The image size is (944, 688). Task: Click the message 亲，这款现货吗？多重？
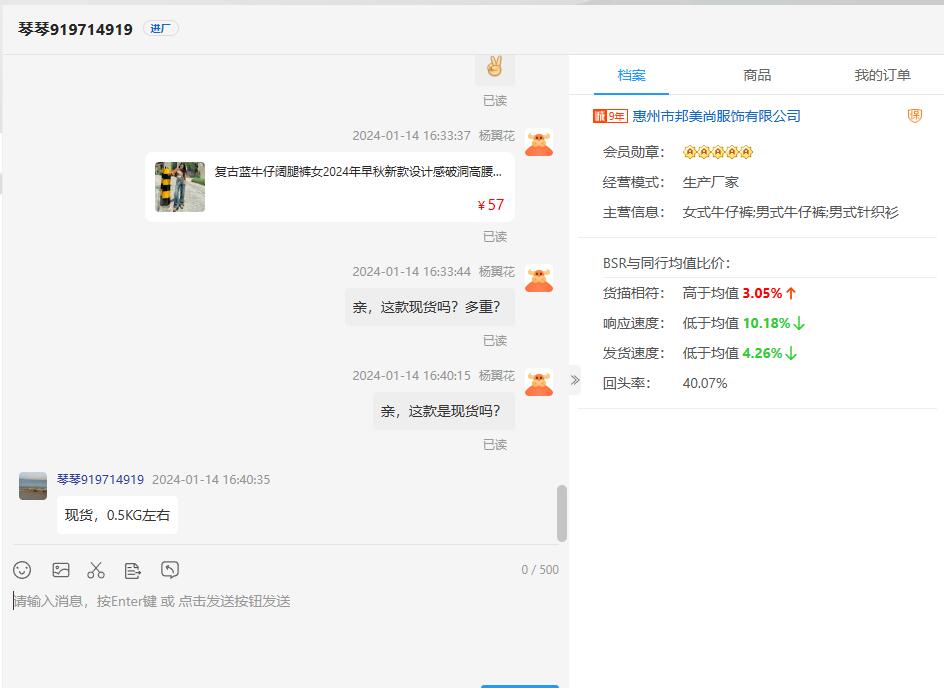(430, 307)
